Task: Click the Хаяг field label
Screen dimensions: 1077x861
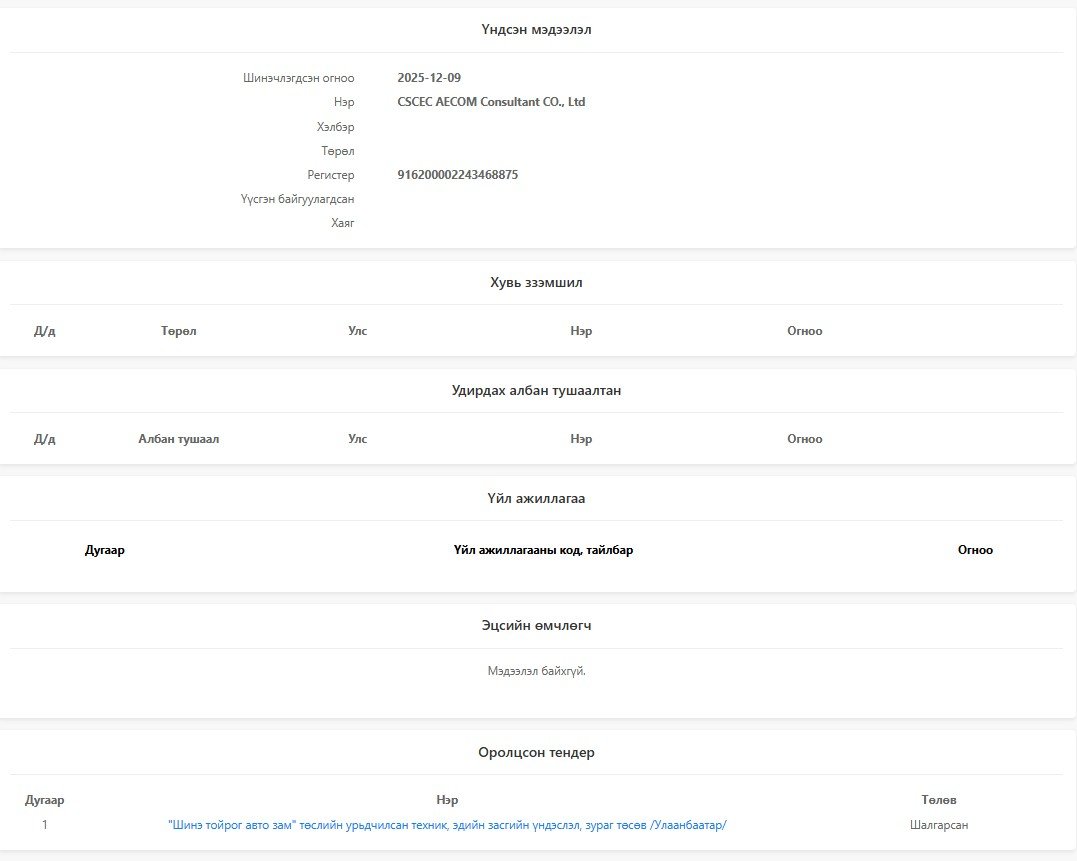Action: (342, 223)
